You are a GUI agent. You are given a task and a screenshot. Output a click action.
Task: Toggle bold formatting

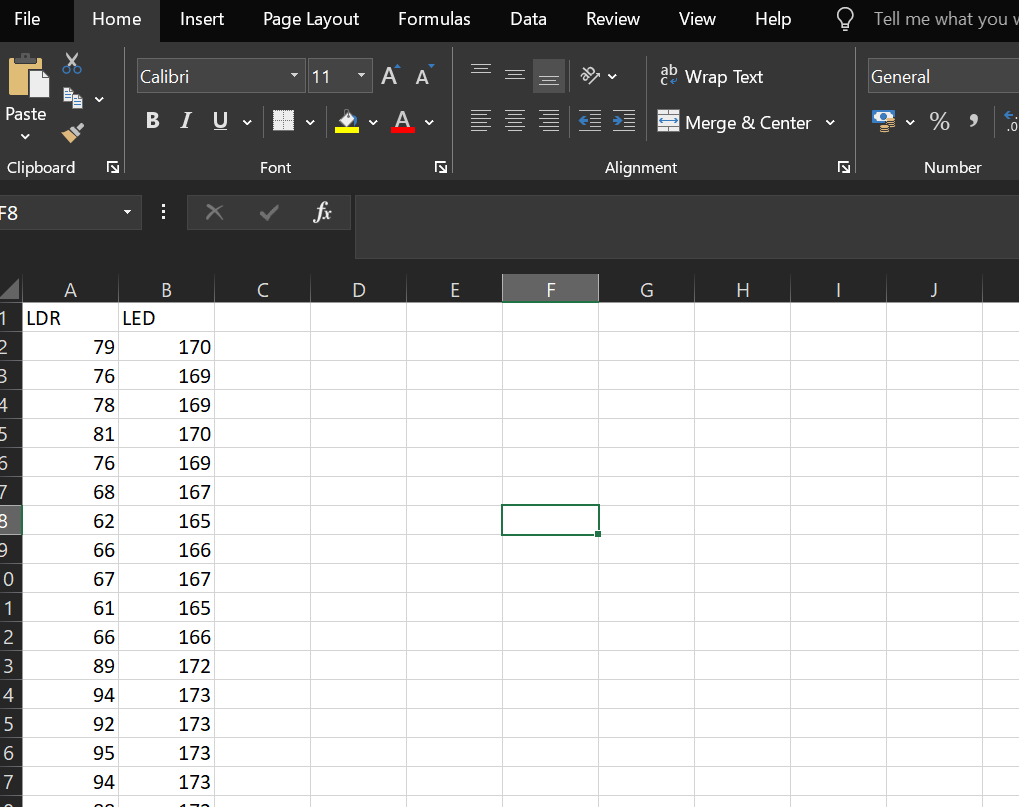click(x=153, y=121)
